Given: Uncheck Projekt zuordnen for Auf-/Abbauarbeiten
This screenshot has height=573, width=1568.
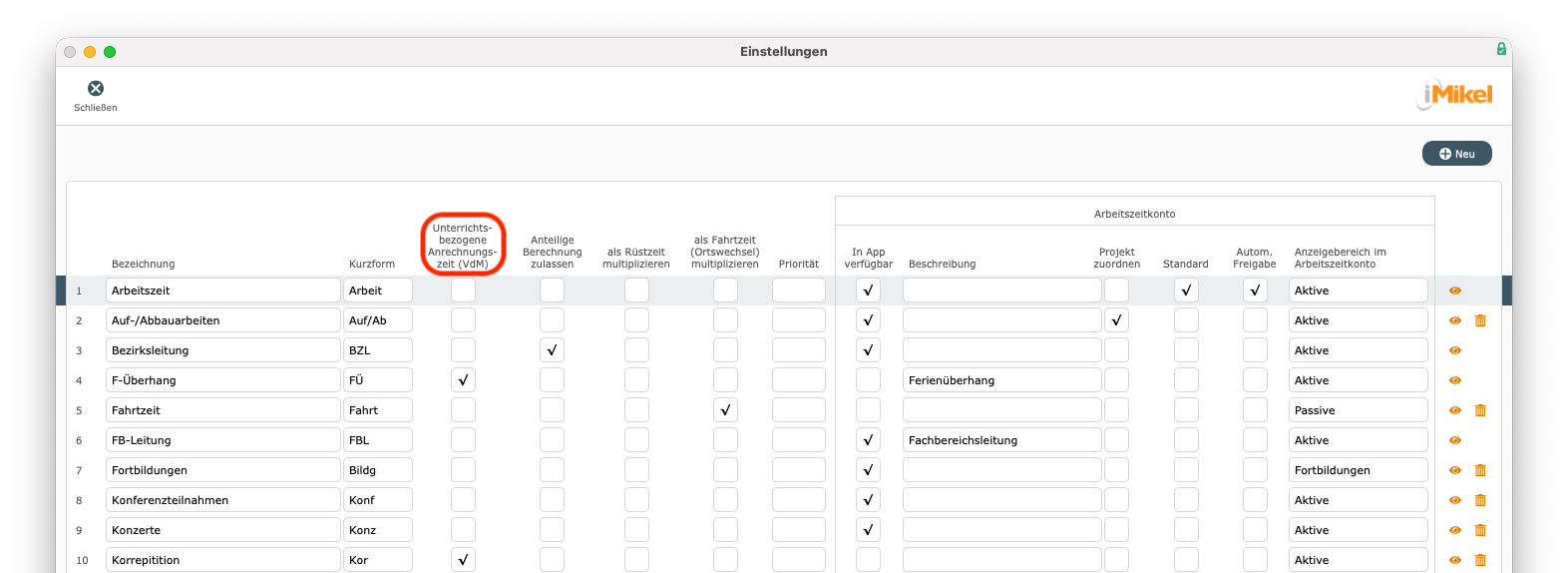Looking at the screenshot, I should point(1117,320).
